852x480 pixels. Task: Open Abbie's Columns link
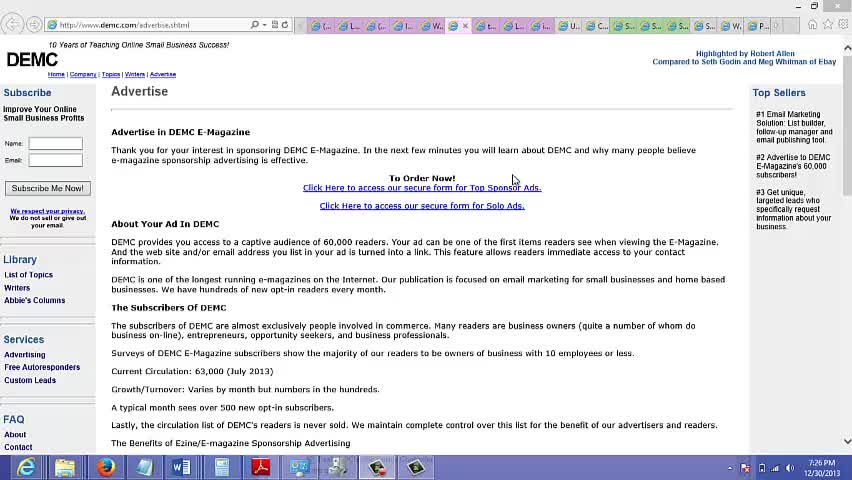click(34, 300)
